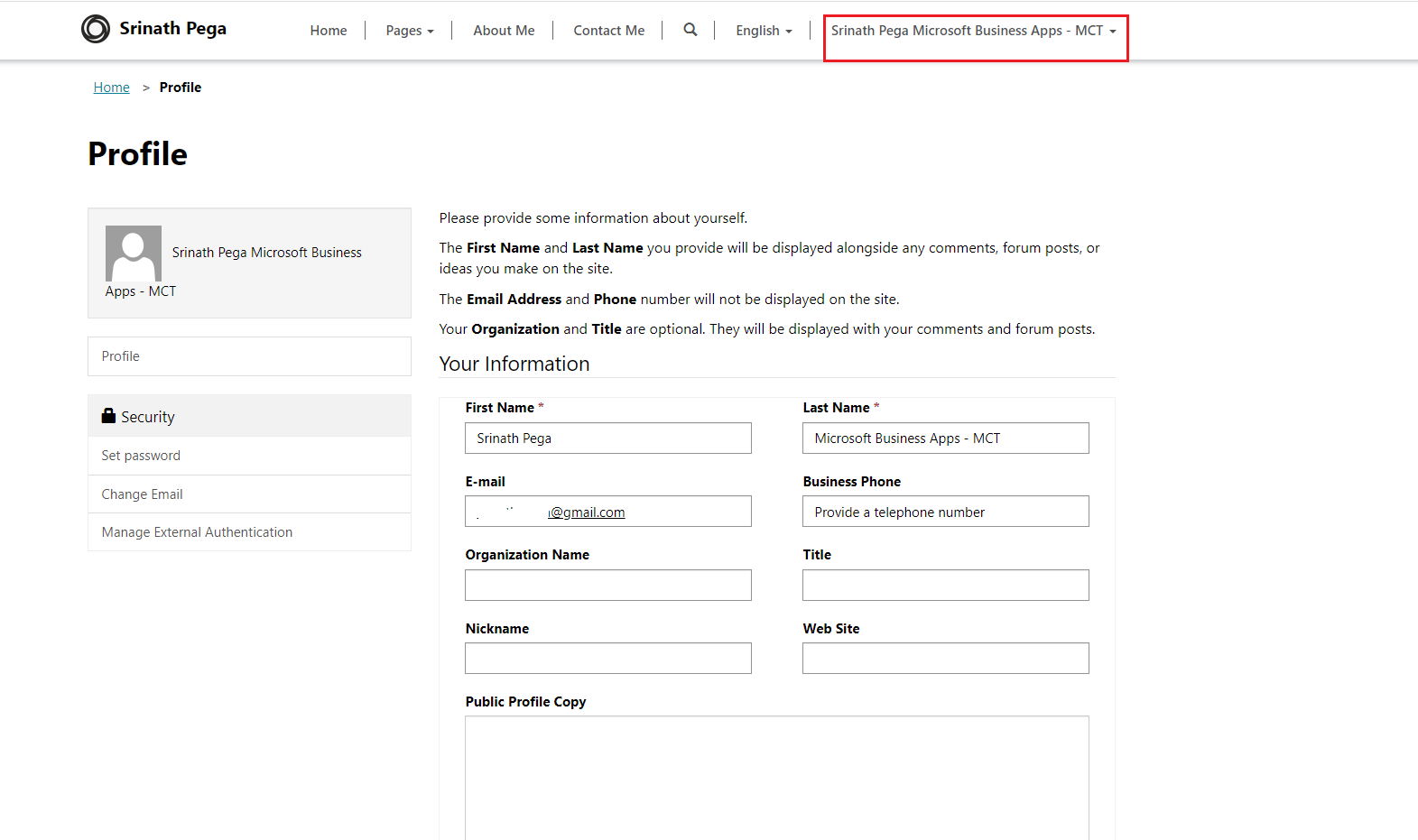Click the Public Profile Copy textarea
Screen dimensions: 1418x840
[776, 776]
